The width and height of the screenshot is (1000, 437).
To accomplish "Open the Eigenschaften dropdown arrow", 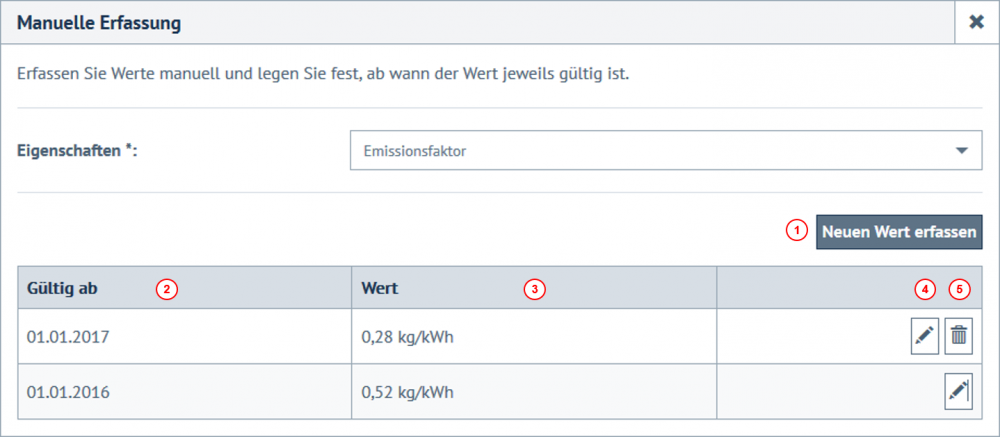I will coord(962,152).
